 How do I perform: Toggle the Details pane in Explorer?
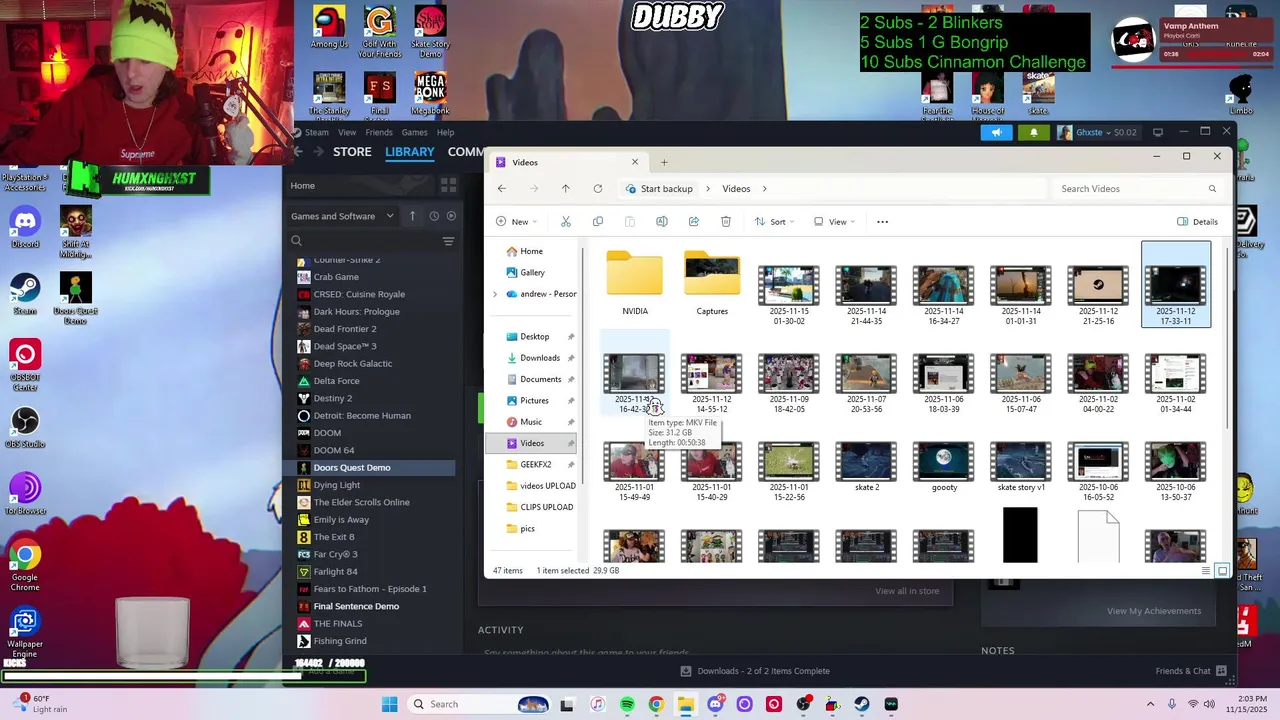click(x=1197, y=222)
